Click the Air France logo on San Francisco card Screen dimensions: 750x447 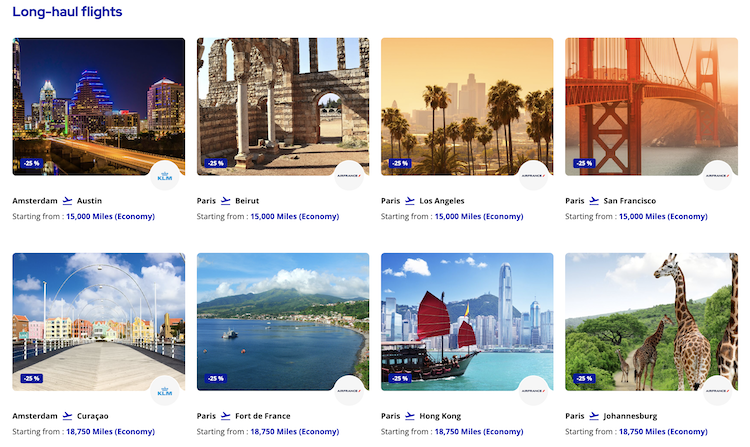click(717, 176)
